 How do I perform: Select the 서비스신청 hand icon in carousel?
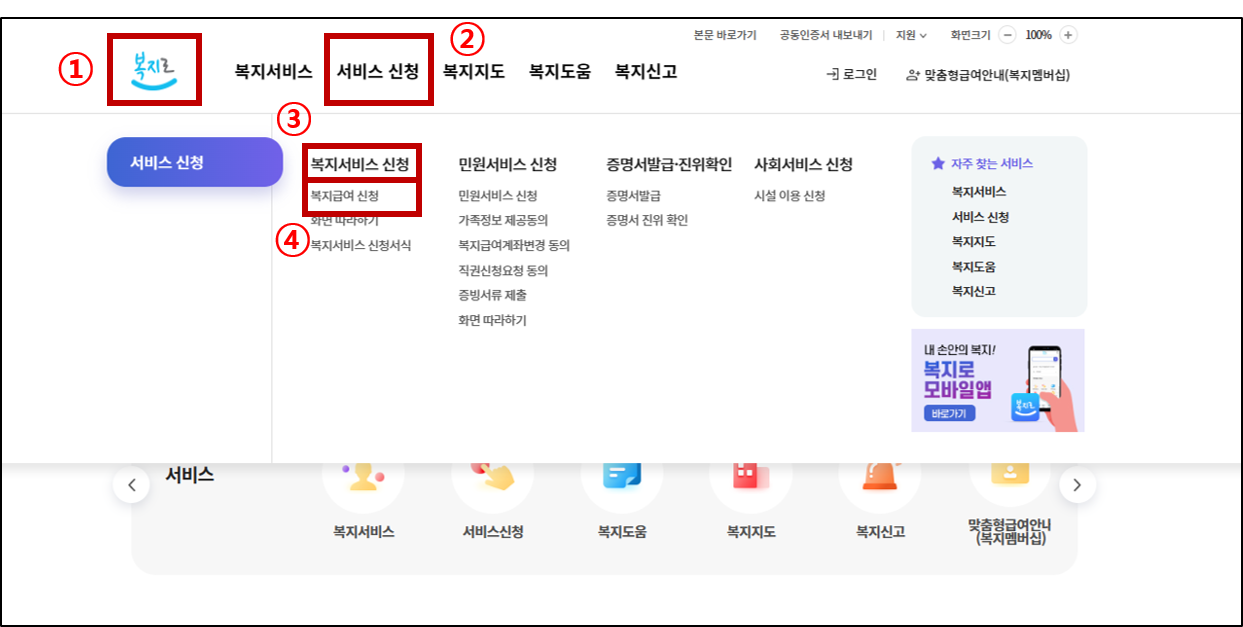[x=493, y=480]
